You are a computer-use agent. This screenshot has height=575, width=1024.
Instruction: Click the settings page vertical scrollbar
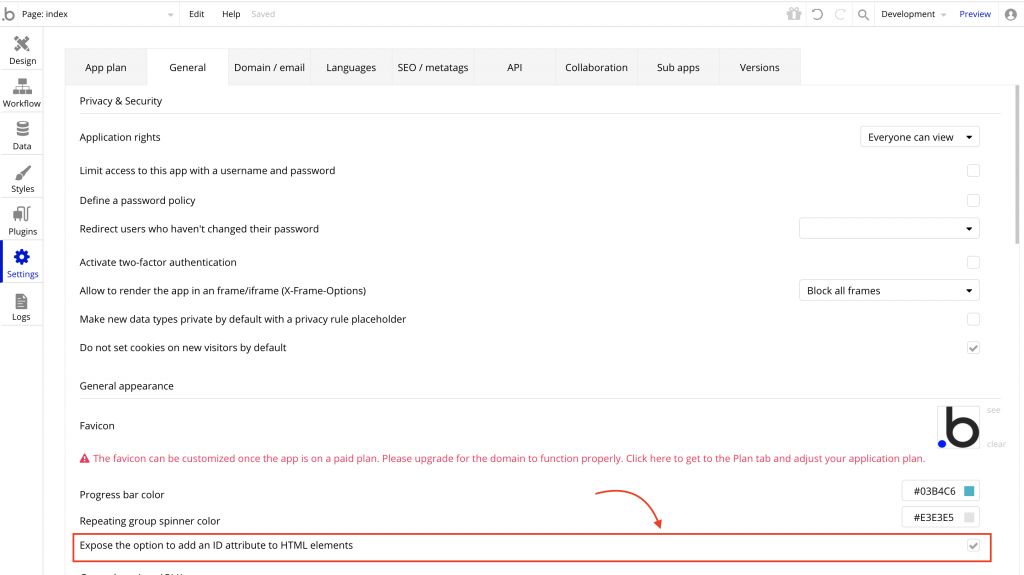click(1017, 165)
